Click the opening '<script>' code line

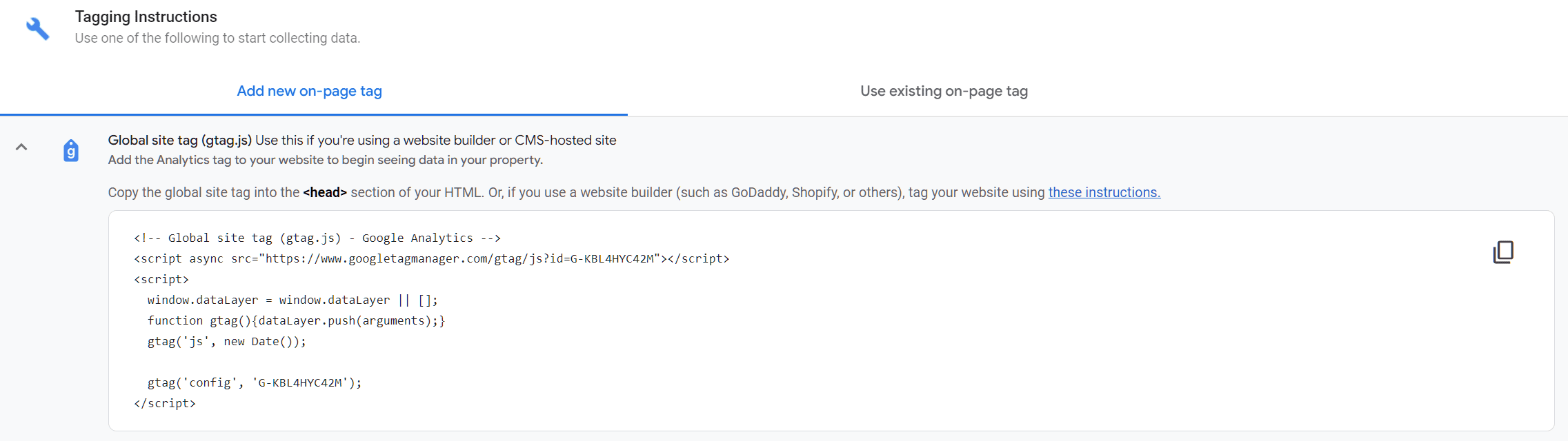click(161, 279)
